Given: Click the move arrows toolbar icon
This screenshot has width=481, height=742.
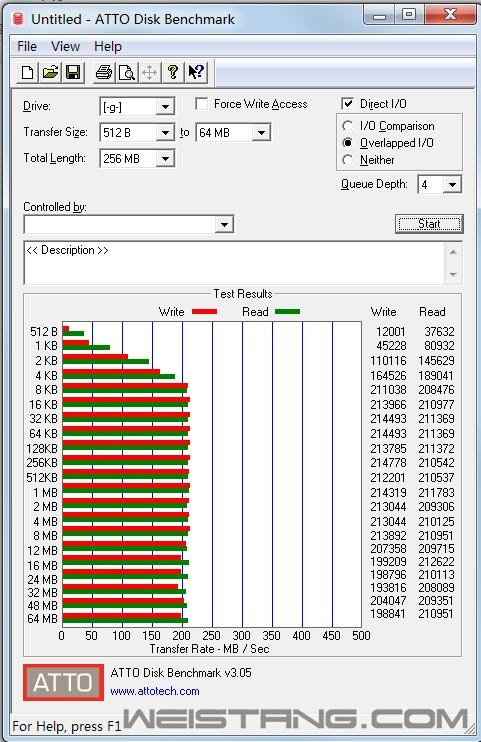Looking at the screenshot, I should 149,72.
